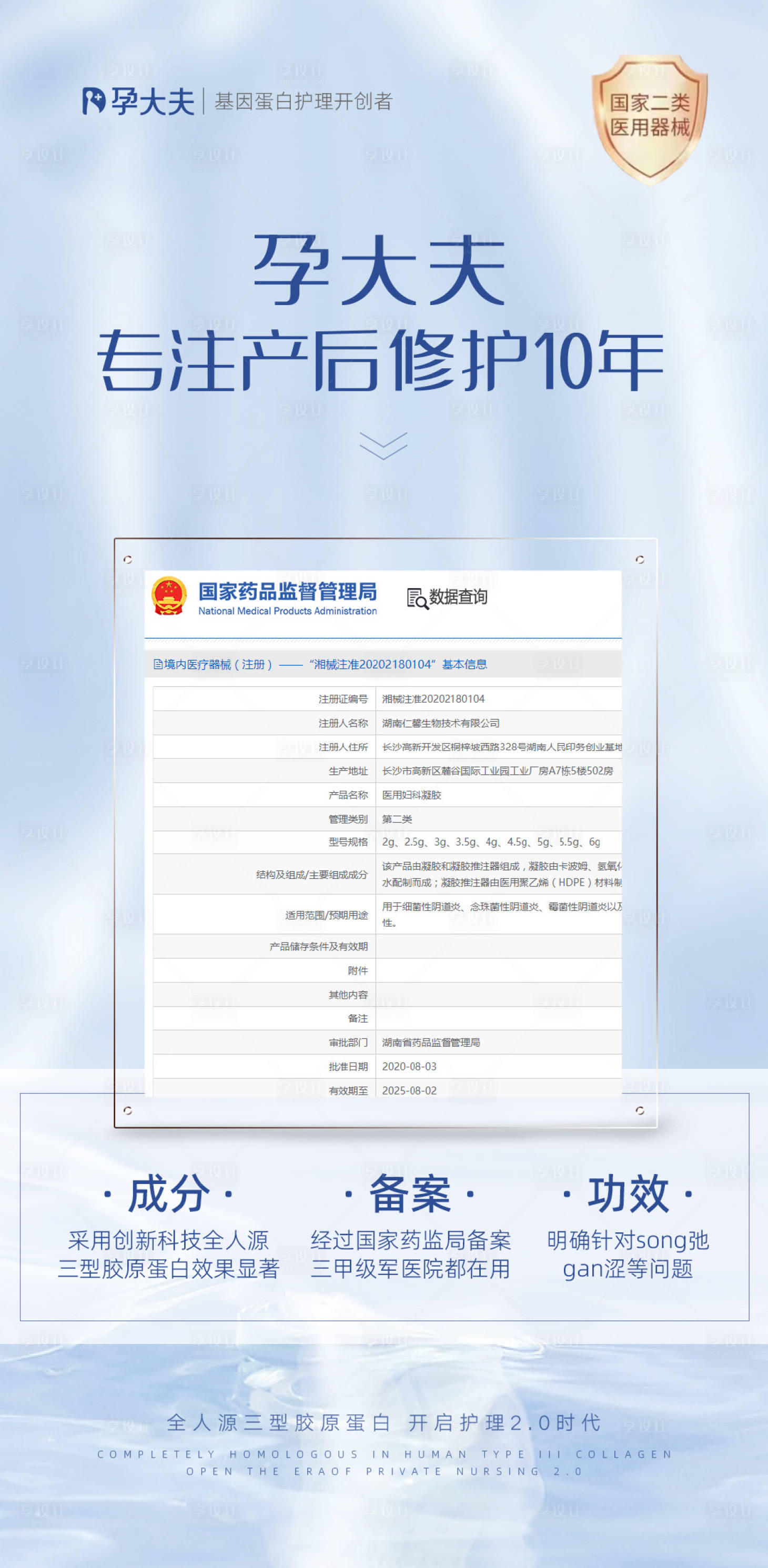Click the 注册人名称 label
The height and width of the screenshot is (1568, 768).
tap(343, 723)
